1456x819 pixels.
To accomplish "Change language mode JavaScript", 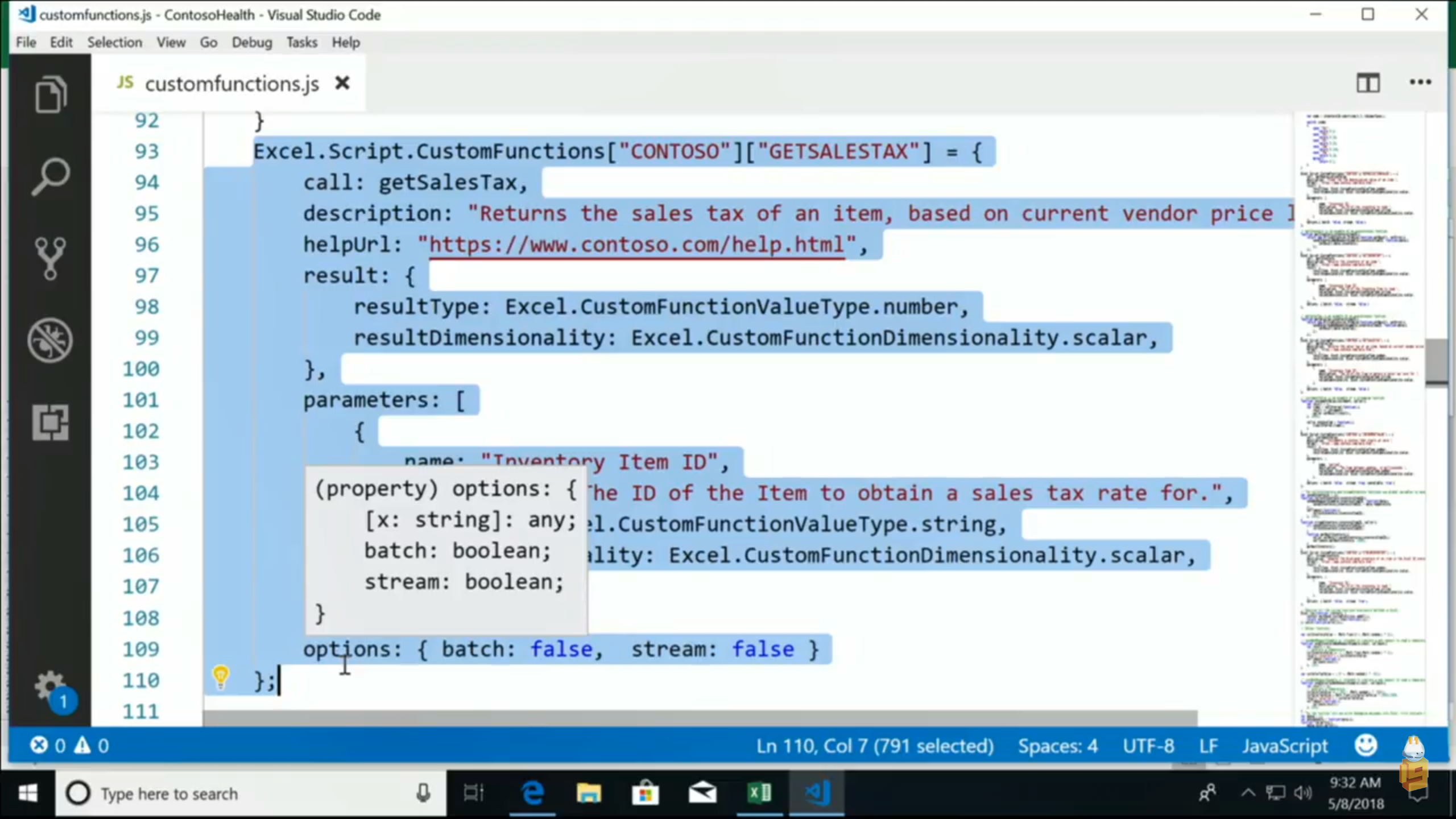I will coord(1284,746).
